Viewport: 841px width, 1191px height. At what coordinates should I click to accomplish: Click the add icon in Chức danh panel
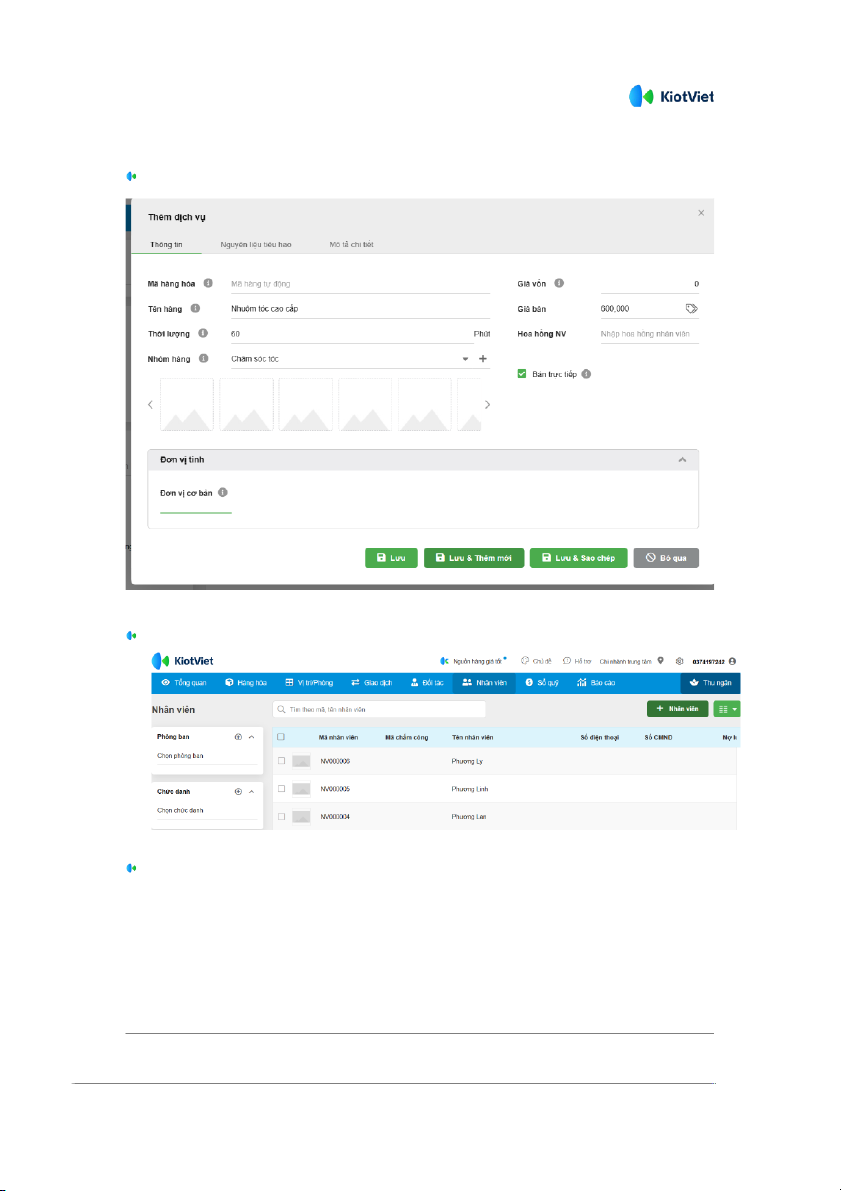point(238,791)
